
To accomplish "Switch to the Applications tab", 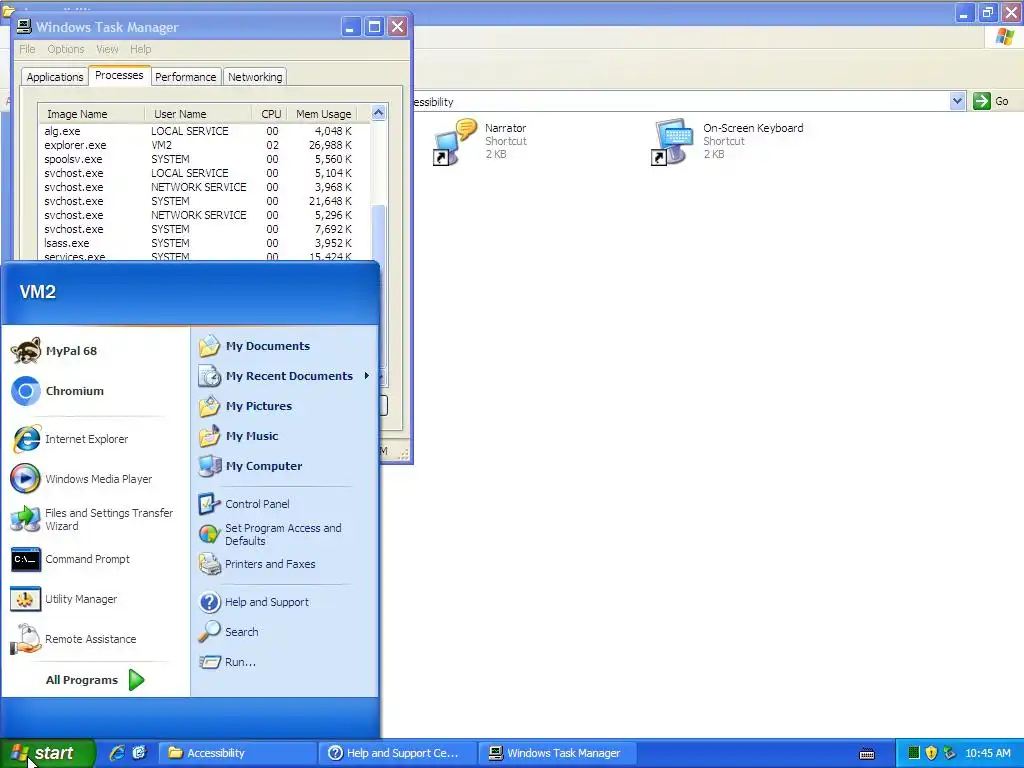I will (55, 77).
